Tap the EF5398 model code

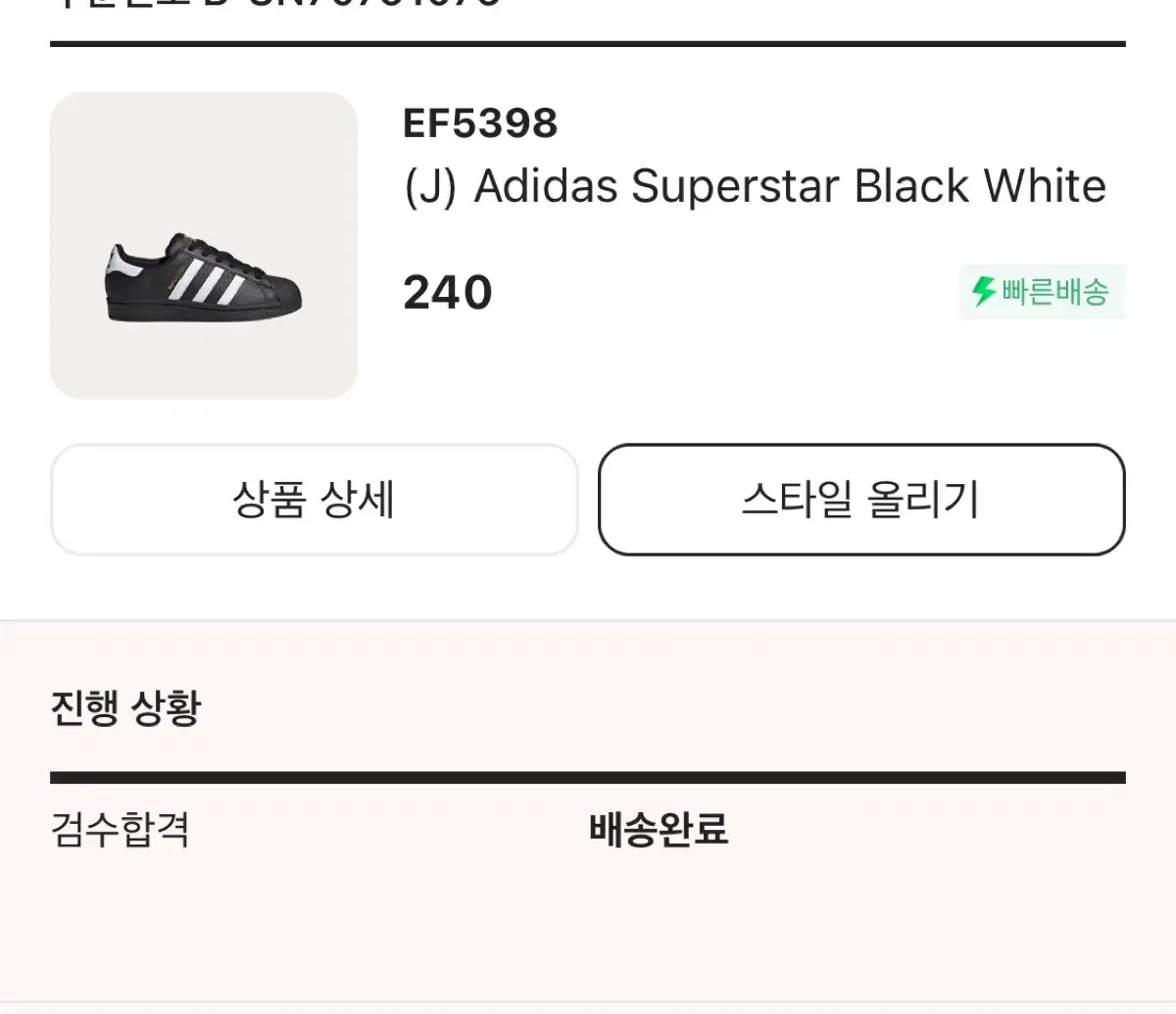coord(480,123)
